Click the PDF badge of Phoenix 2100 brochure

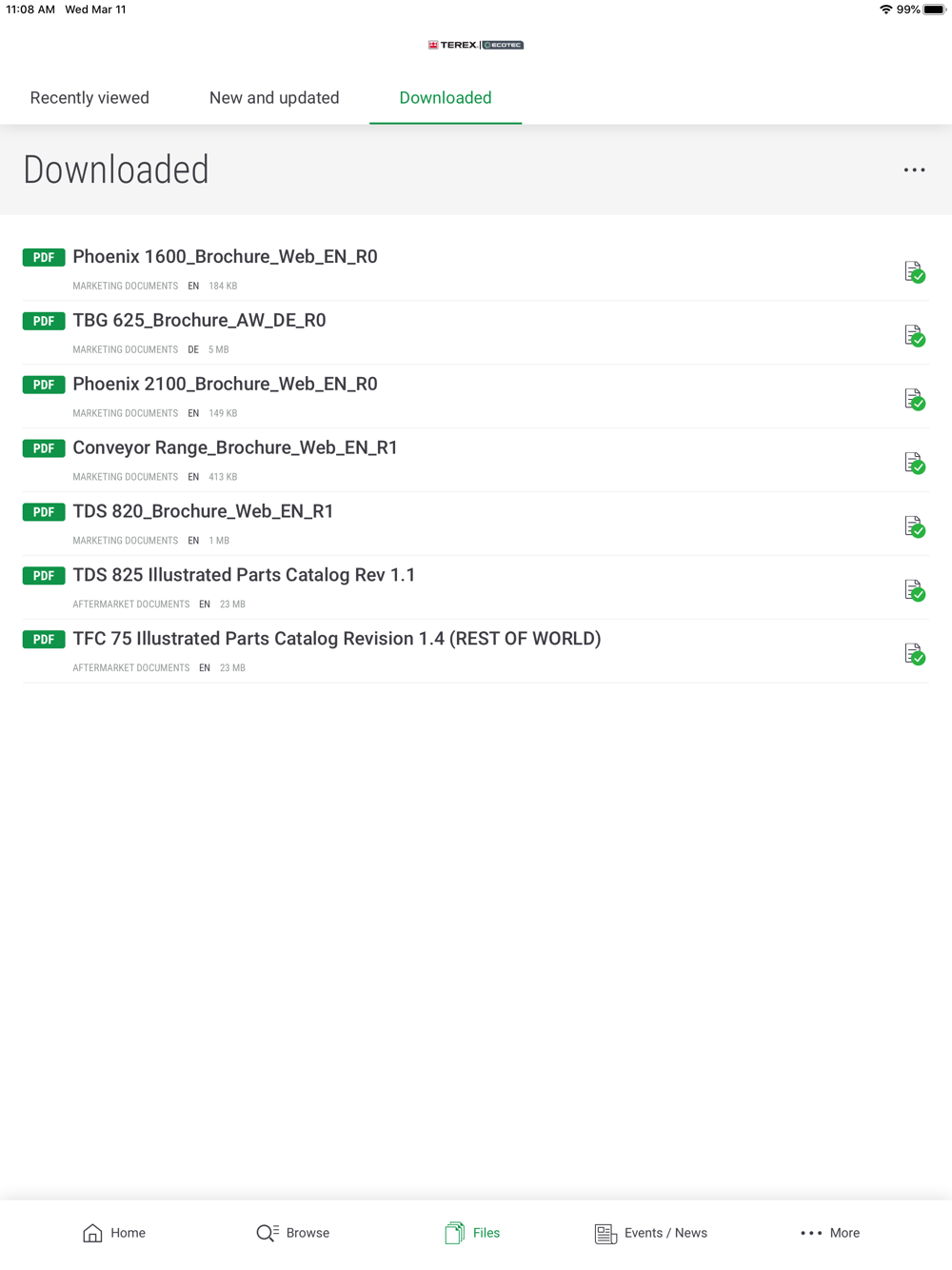click(x=44, y=385)
